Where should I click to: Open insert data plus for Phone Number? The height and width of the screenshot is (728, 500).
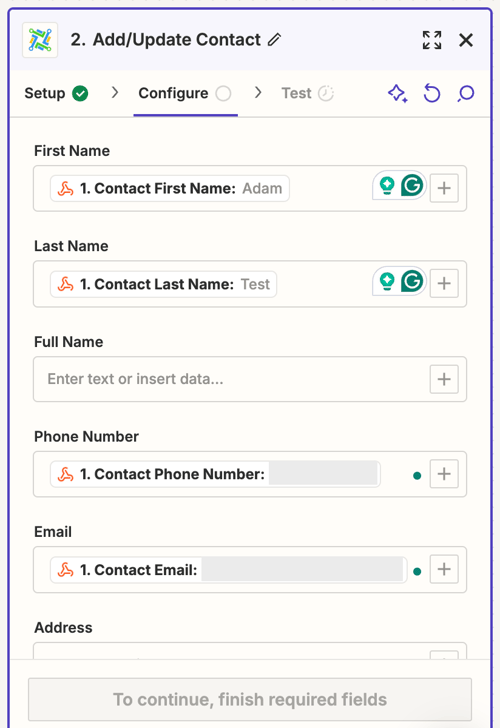(x=444, y=474)
